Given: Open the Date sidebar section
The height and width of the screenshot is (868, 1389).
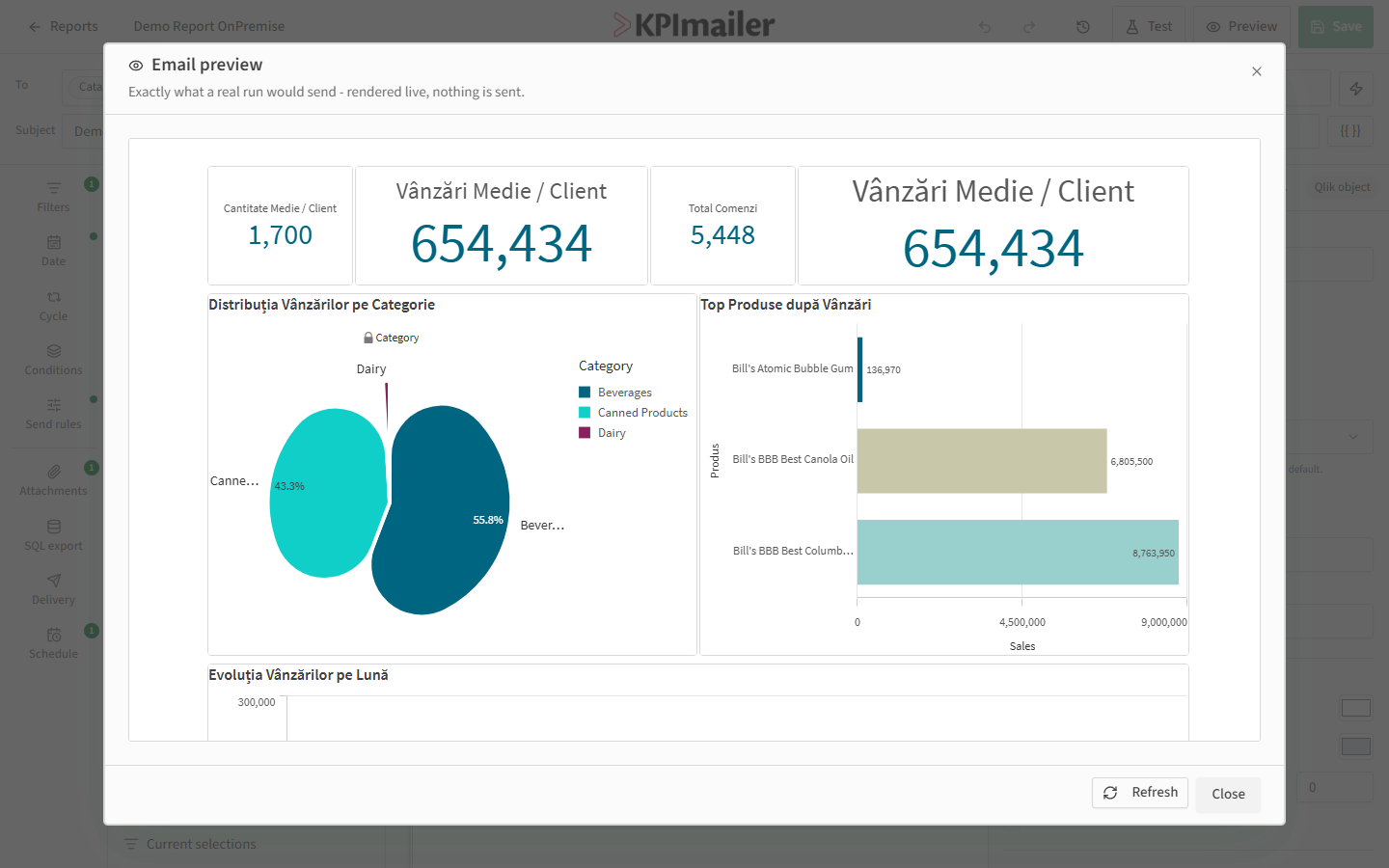Looking at the screenshot, I should [x=54, y=251].
